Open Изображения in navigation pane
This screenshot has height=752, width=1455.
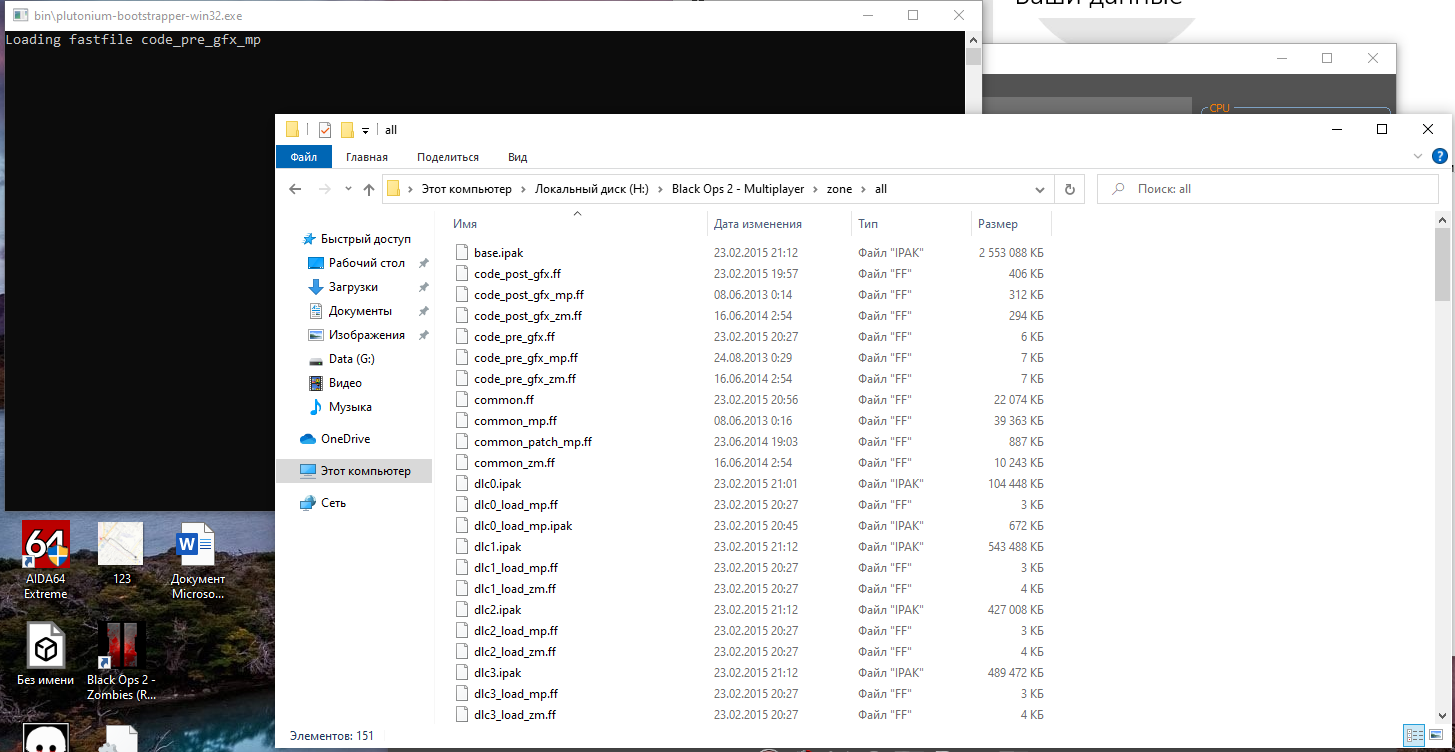(x=366, y=335)
